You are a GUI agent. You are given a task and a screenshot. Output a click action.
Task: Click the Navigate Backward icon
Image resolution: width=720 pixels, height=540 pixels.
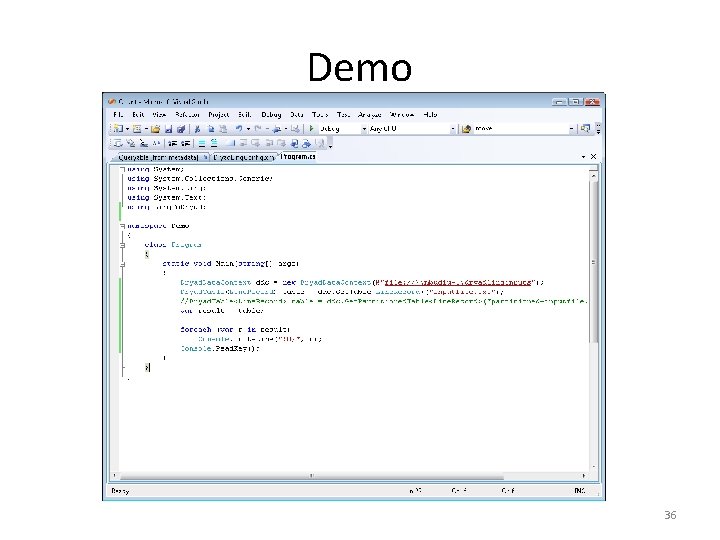point(277,129)
